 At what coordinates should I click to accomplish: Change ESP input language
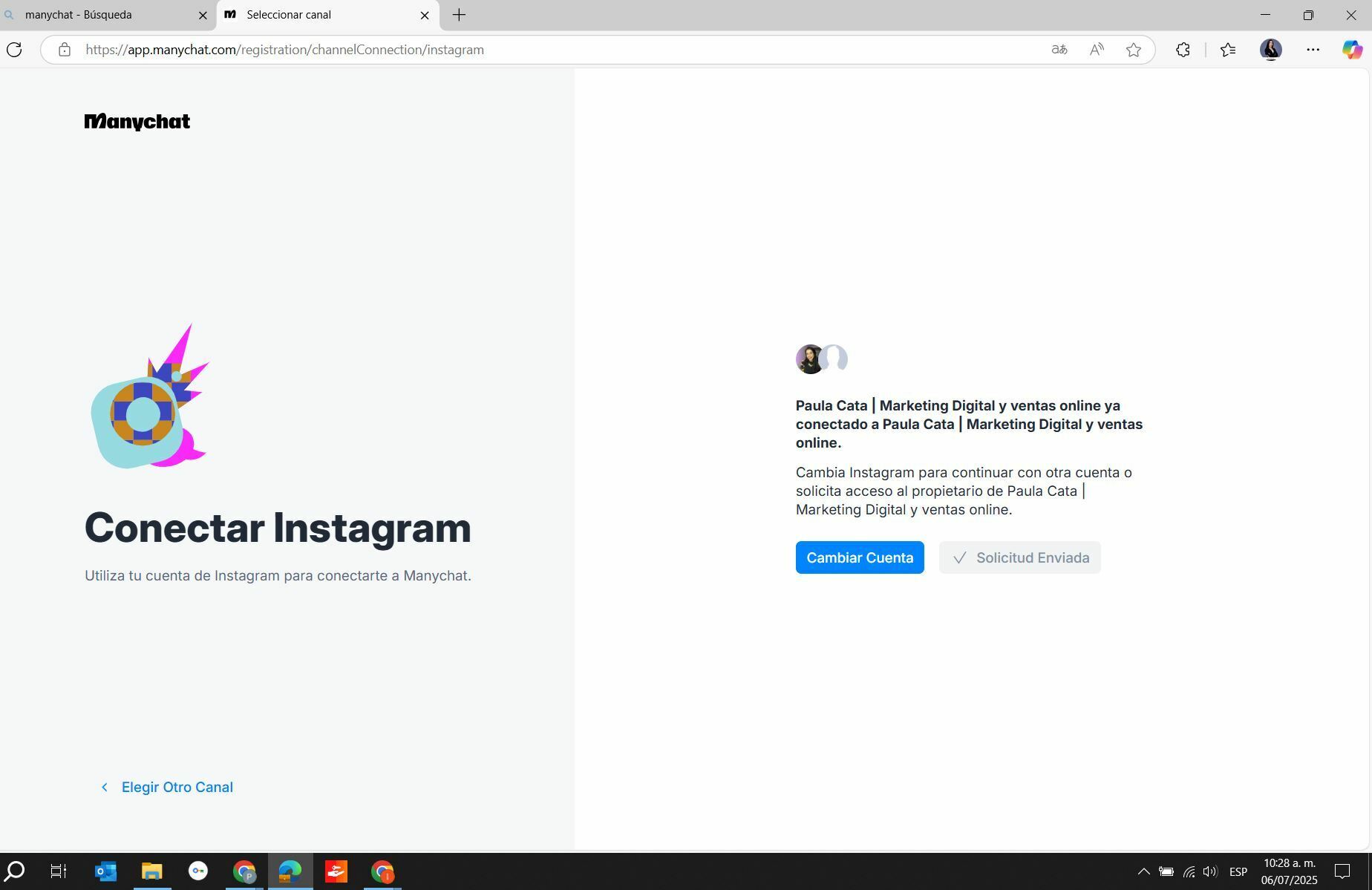(x=1238, y=871)
